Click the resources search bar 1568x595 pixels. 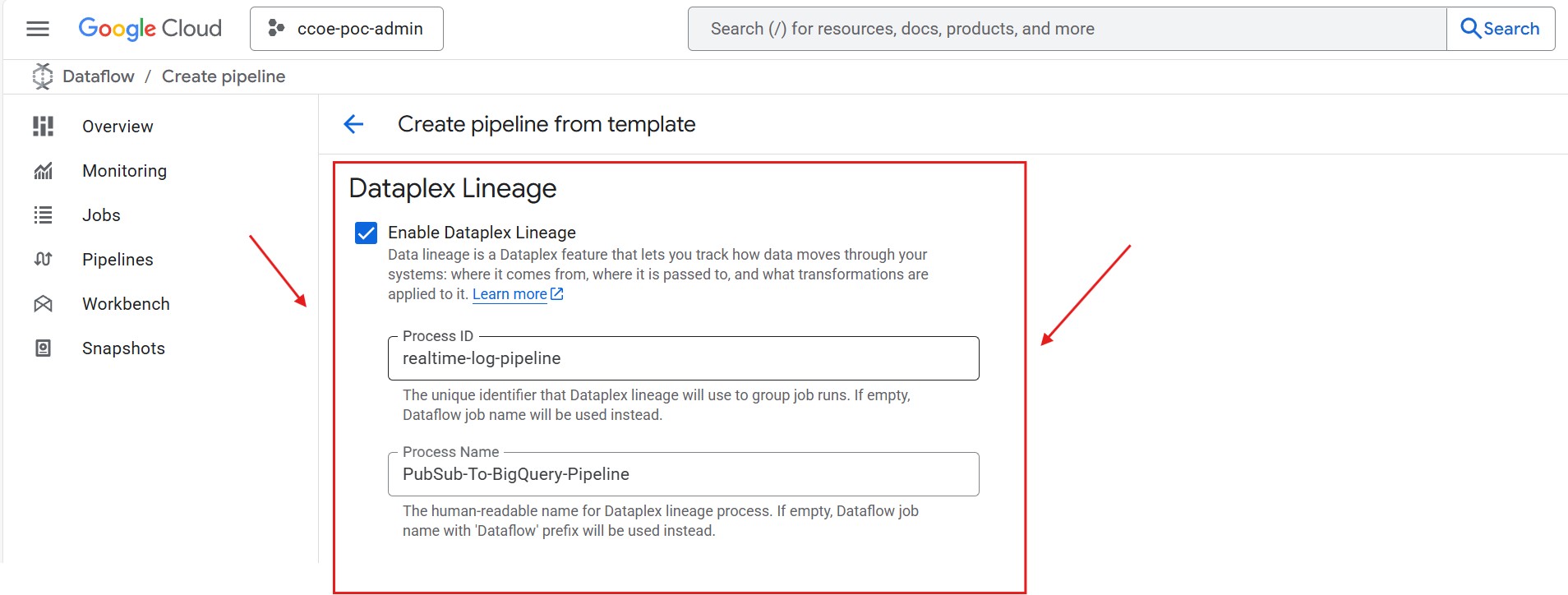click(1066, 29)
